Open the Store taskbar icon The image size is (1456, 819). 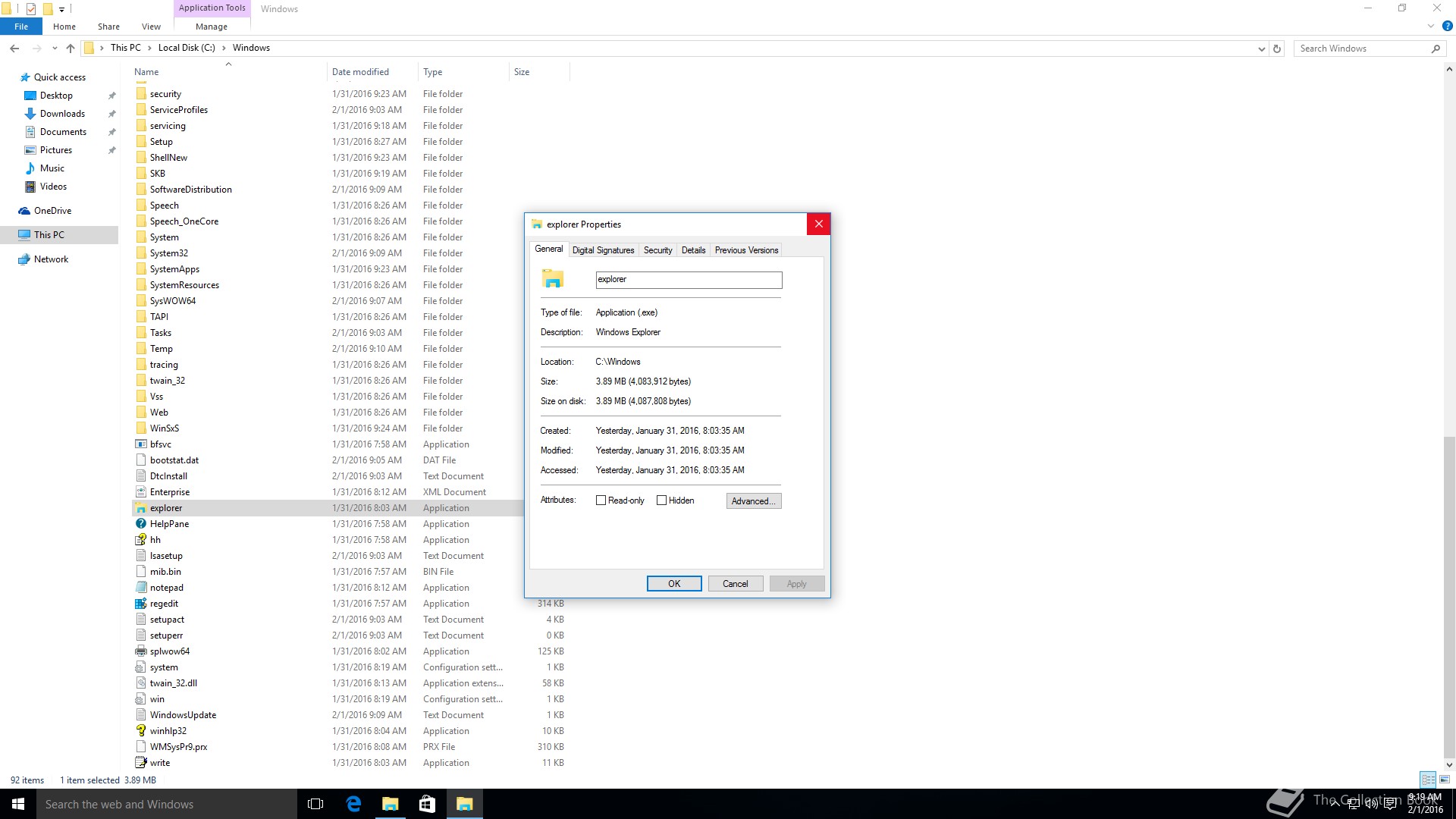427,804
